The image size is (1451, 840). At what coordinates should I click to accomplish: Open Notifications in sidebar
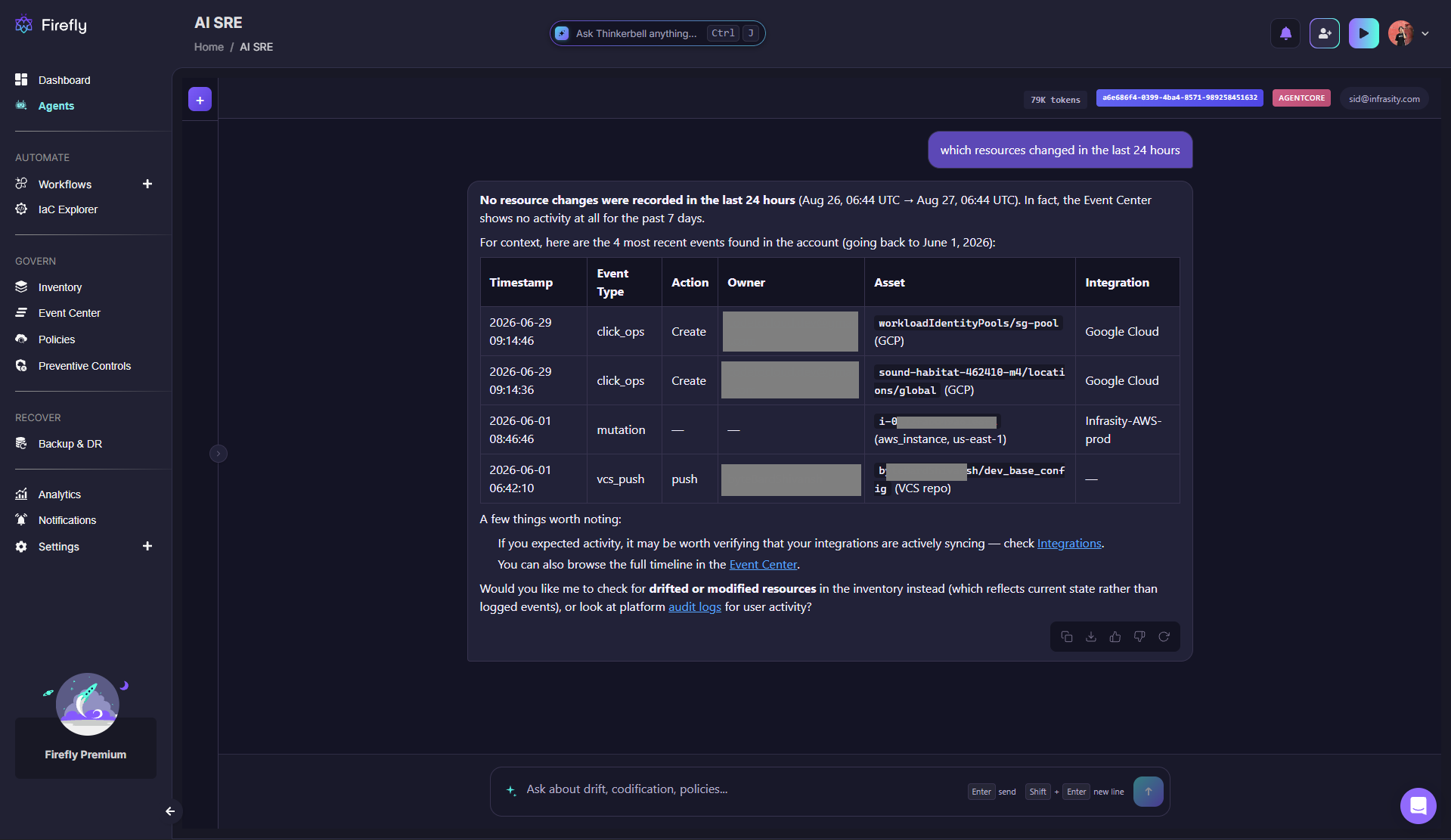67,520
